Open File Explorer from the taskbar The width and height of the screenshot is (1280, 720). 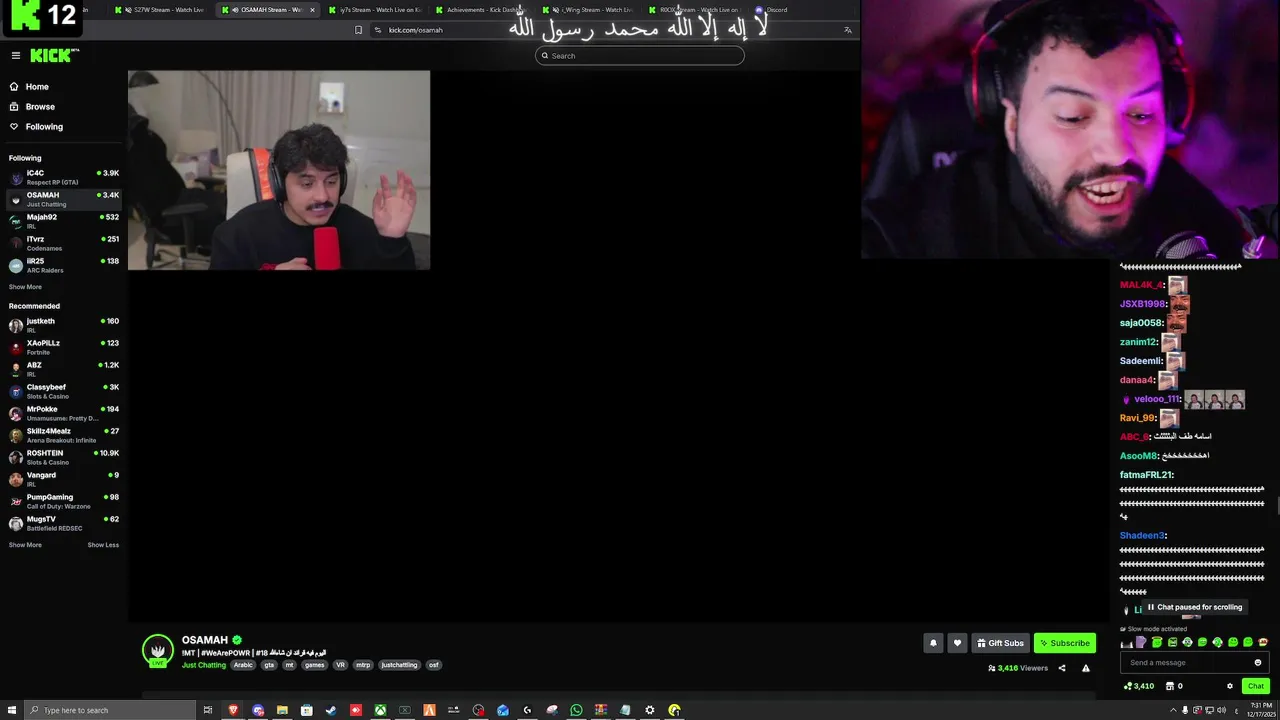point(283,710)
